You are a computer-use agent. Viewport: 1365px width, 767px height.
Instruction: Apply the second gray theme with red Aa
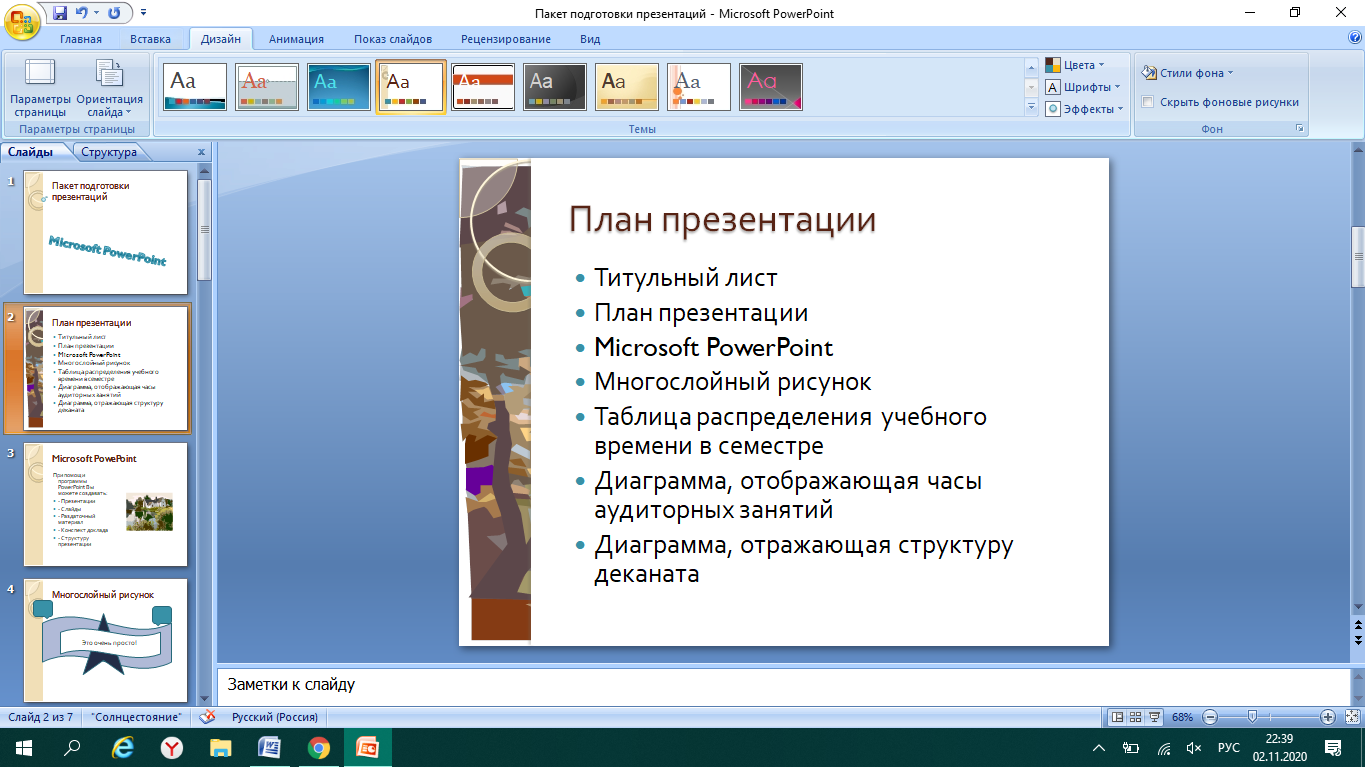coord(267,87)
